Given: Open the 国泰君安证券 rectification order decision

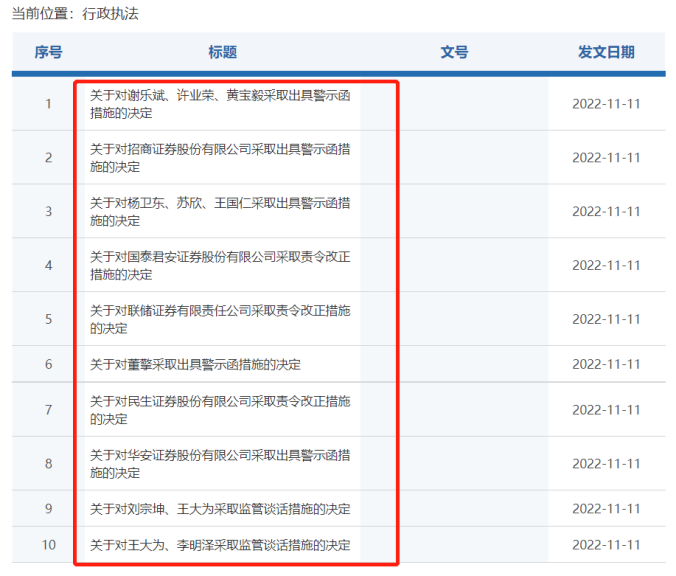Looking at the screenshot, I should pos(220,266).
